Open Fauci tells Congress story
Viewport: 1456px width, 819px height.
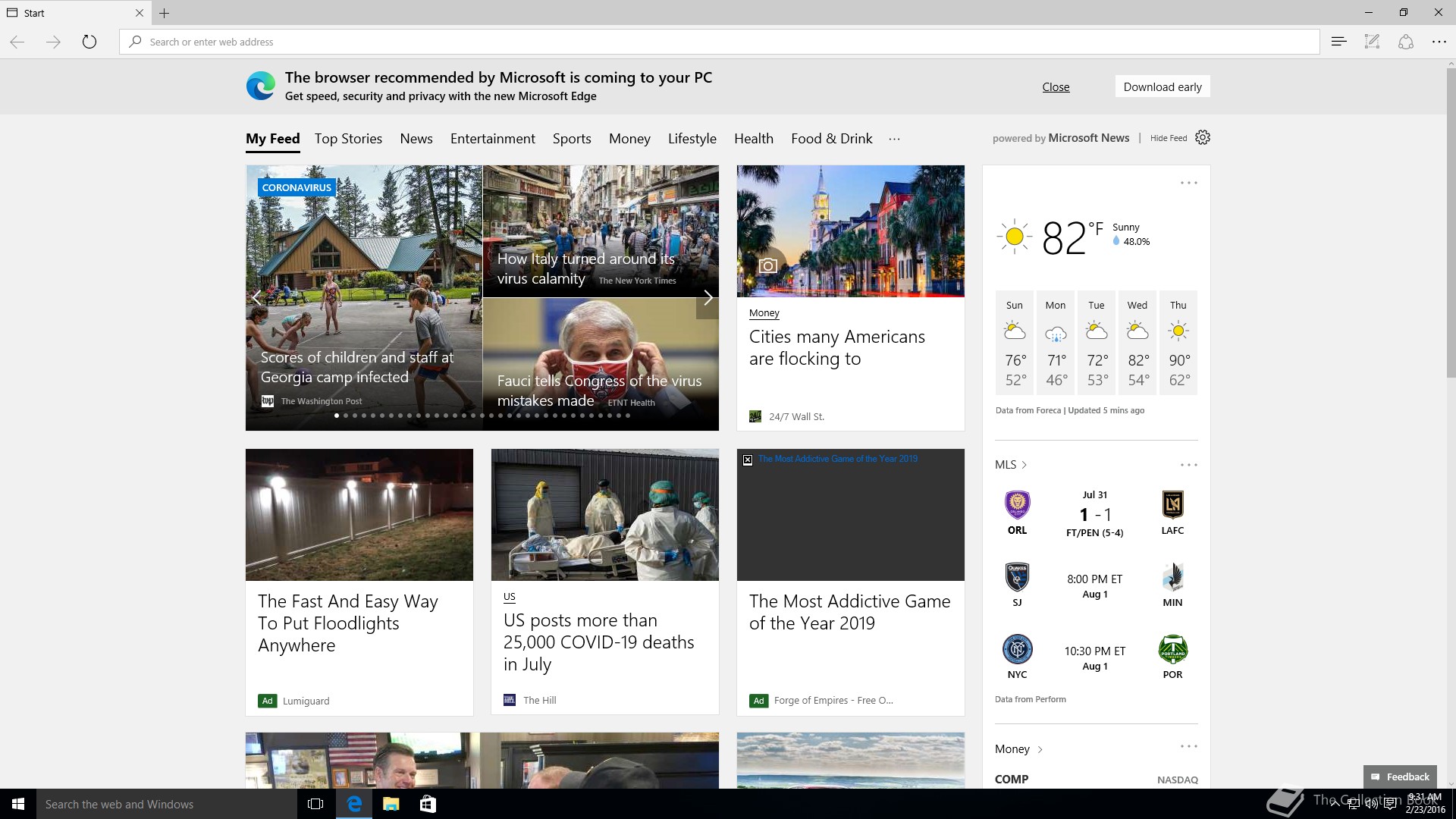coord(601,365)
